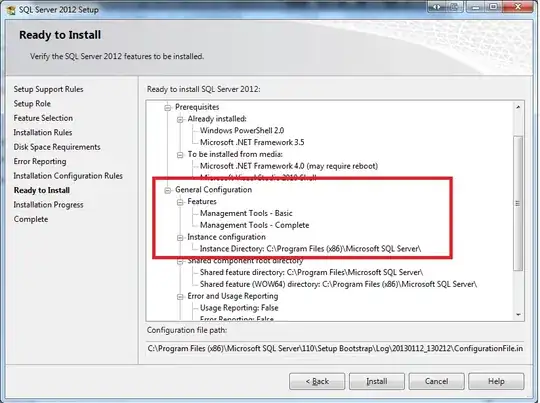Viewport: 540px width, 403px height.
Task: Click the SQL Server setup title bar icon
Action: tap(11, 10)
